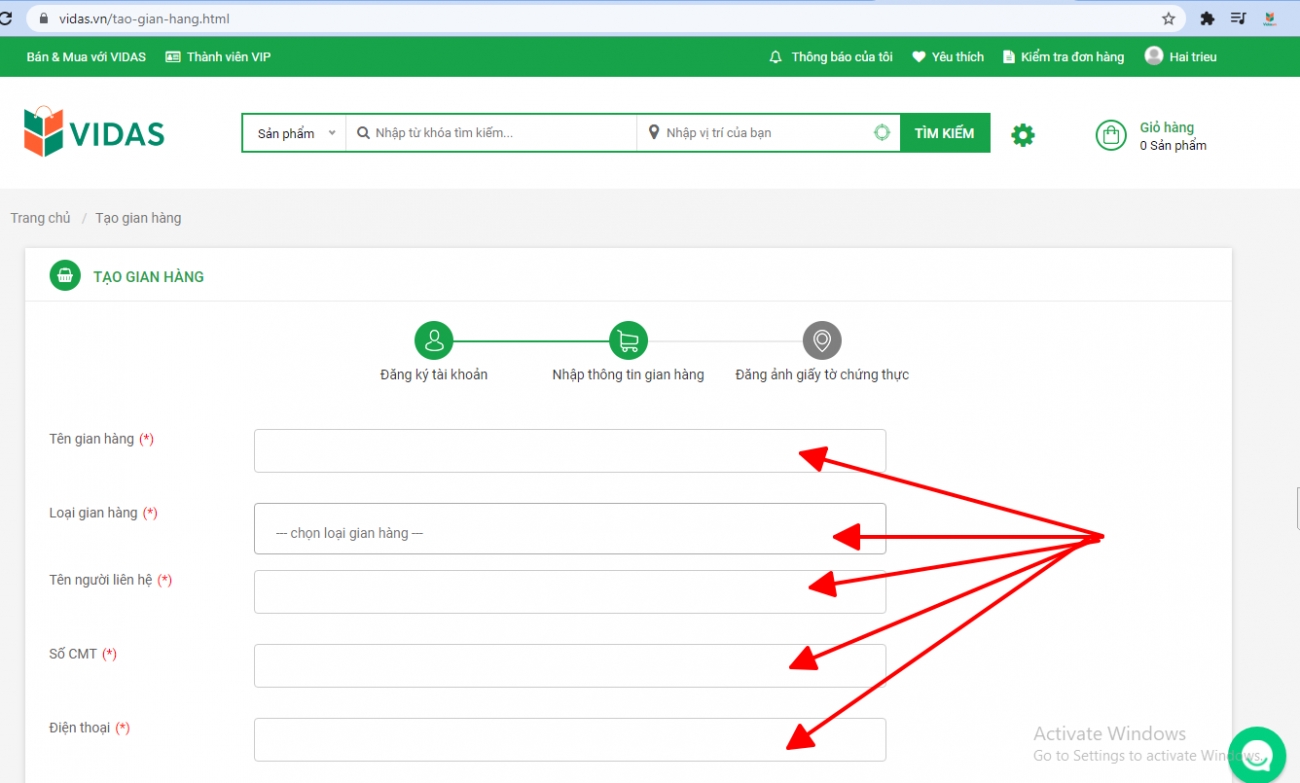Open the green settings gear icon
Viewport: 1300px width, 783px height.
1022,135
